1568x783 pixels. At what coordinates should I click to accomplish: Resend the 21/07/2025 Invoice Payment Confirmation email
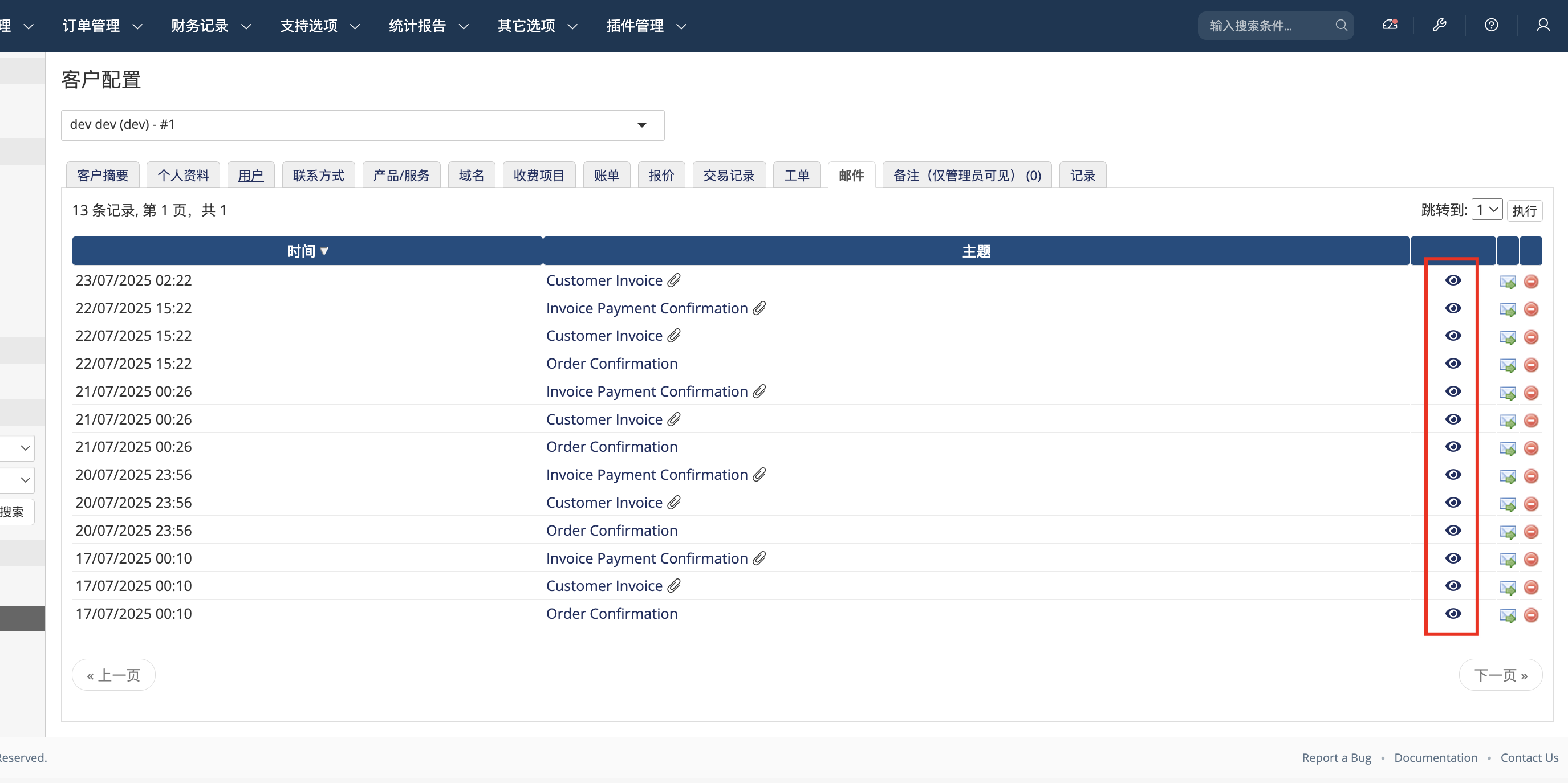[1507, 393]
